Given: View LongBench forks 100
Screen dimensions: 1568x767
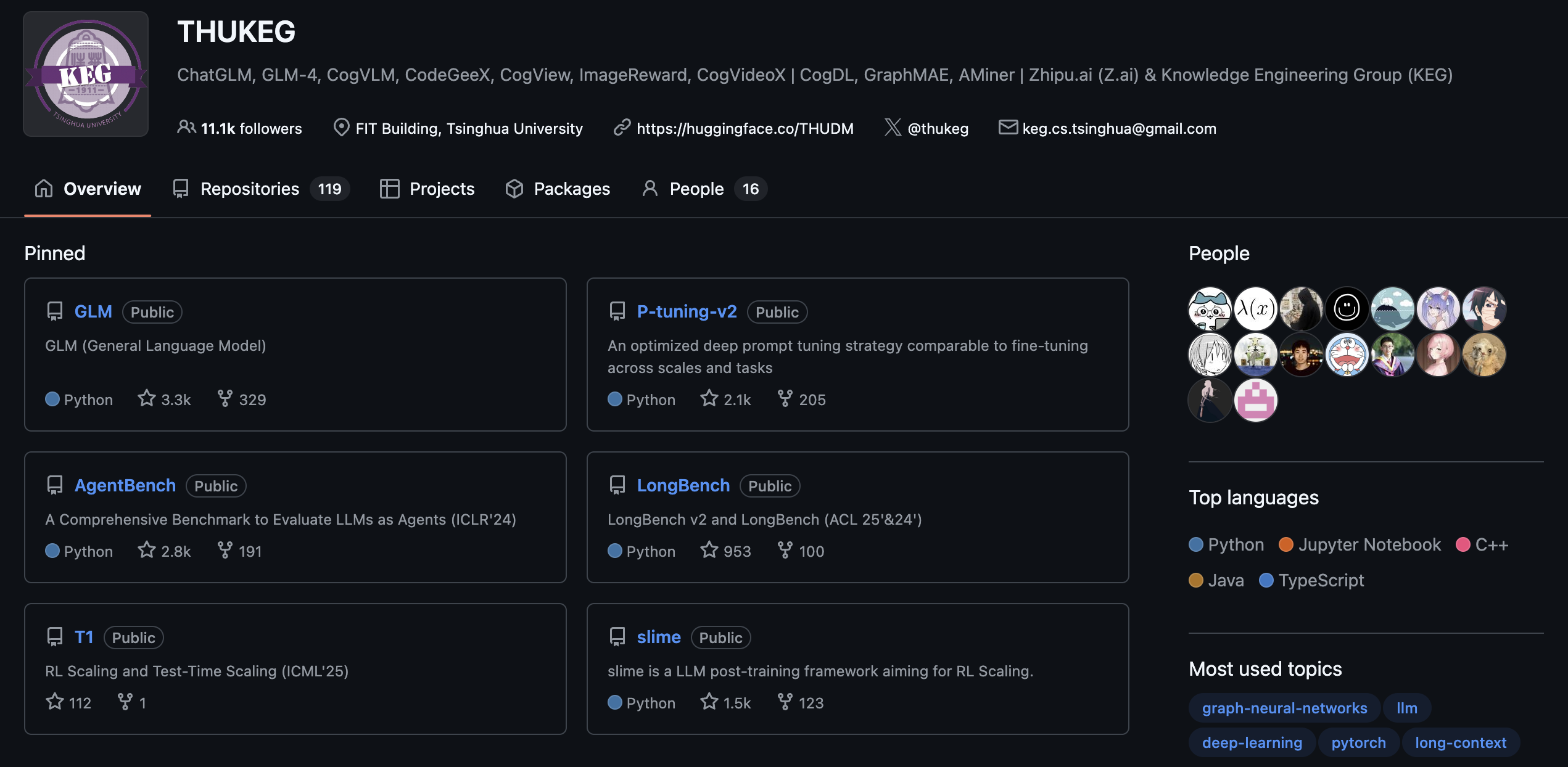Looking at the screenshot, I should [801, 551].
